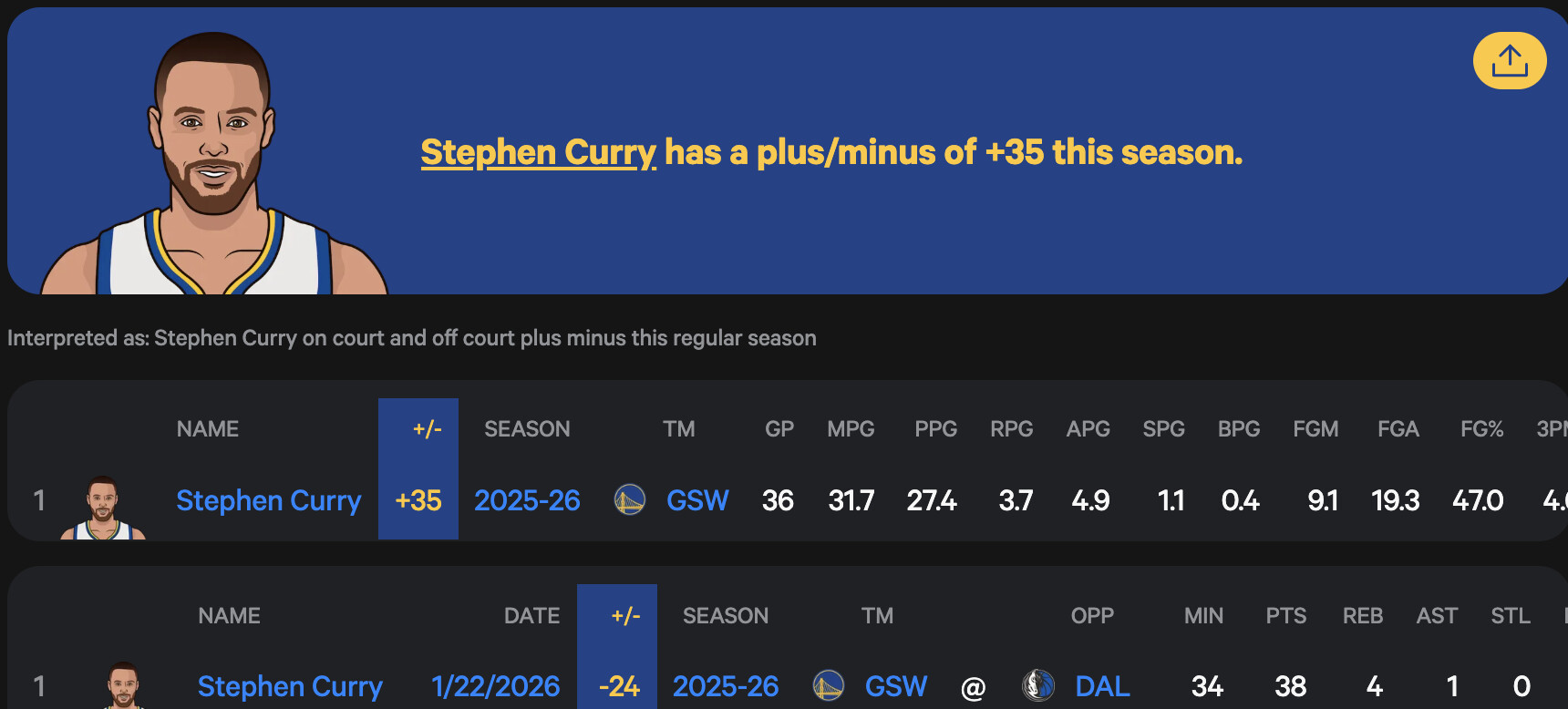The width and height of the screenshot is (1568, 709).
Task: Open the 2025-26 season link in first table
Action: [x=527, y=500]
